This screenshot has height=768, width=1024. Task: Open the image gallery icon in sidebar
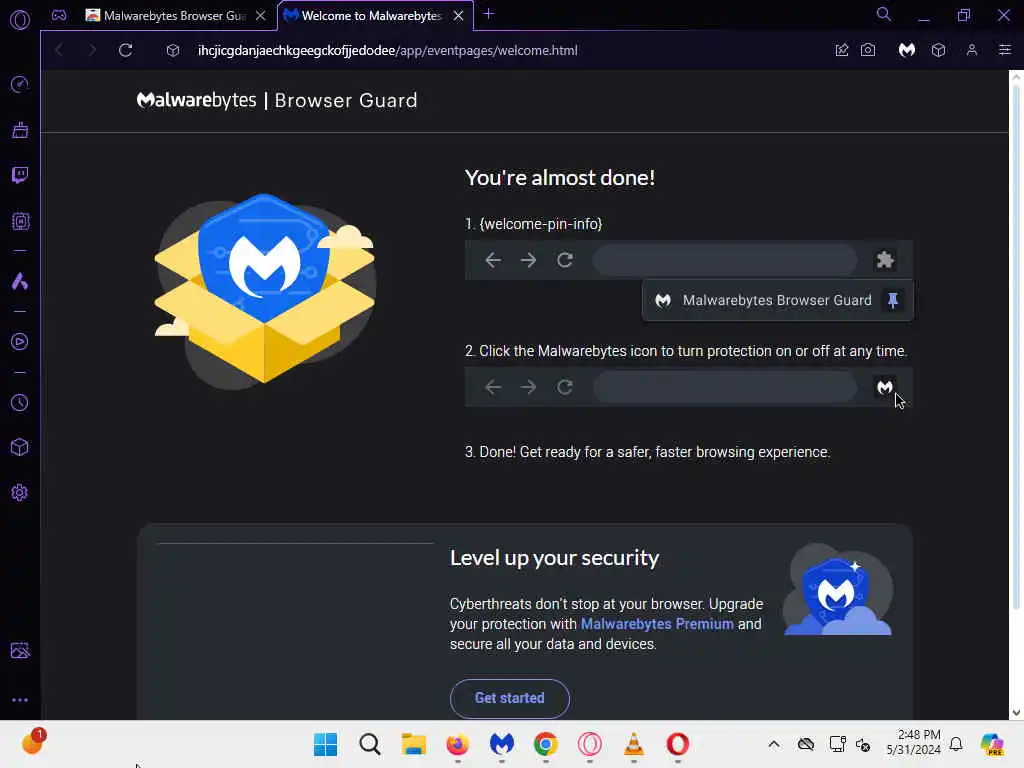[20, 650]
